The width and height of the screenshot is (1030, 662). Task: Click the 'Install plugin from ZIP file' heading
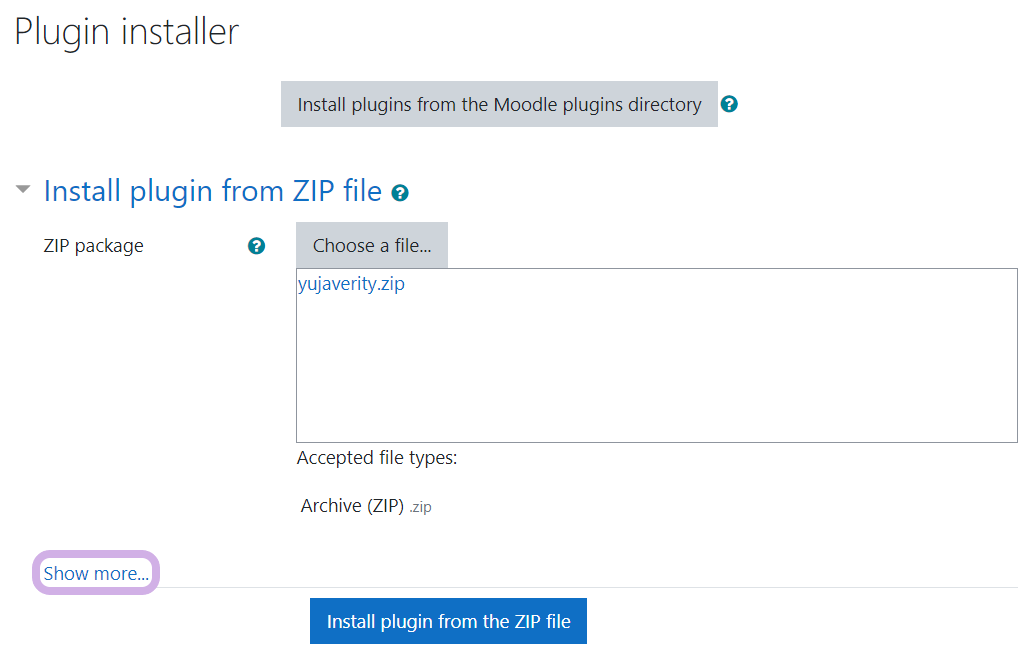coord(212,191)
